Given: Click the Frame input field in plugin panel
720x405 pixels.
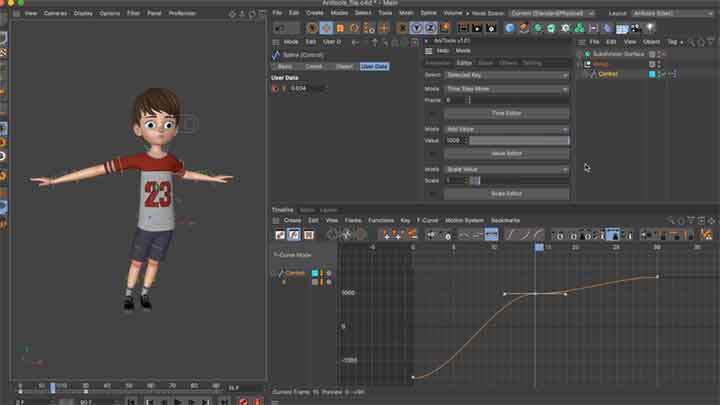Looking at the screenshot, I should 457,100.
